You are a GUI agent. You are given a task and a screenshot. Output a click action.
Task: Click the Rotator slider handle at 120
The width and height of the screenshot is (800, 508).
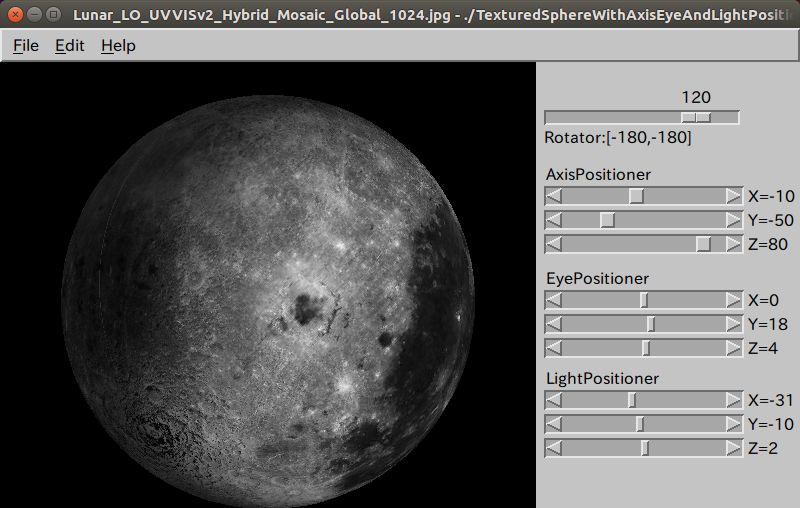click(696, 118)
